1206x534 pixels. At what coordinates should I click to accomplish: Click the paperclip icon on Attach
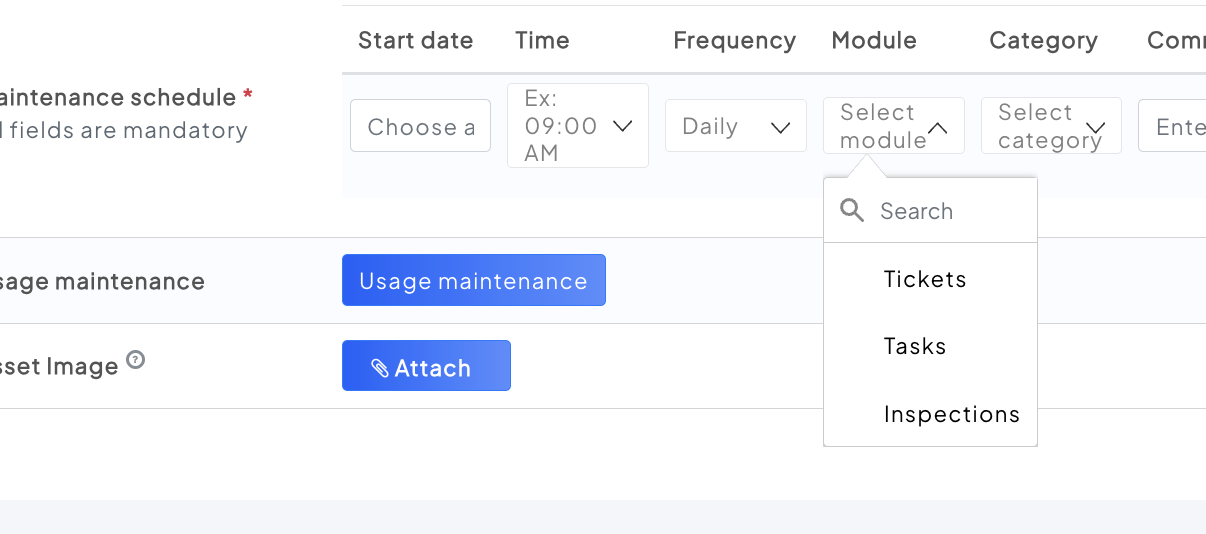380,368
